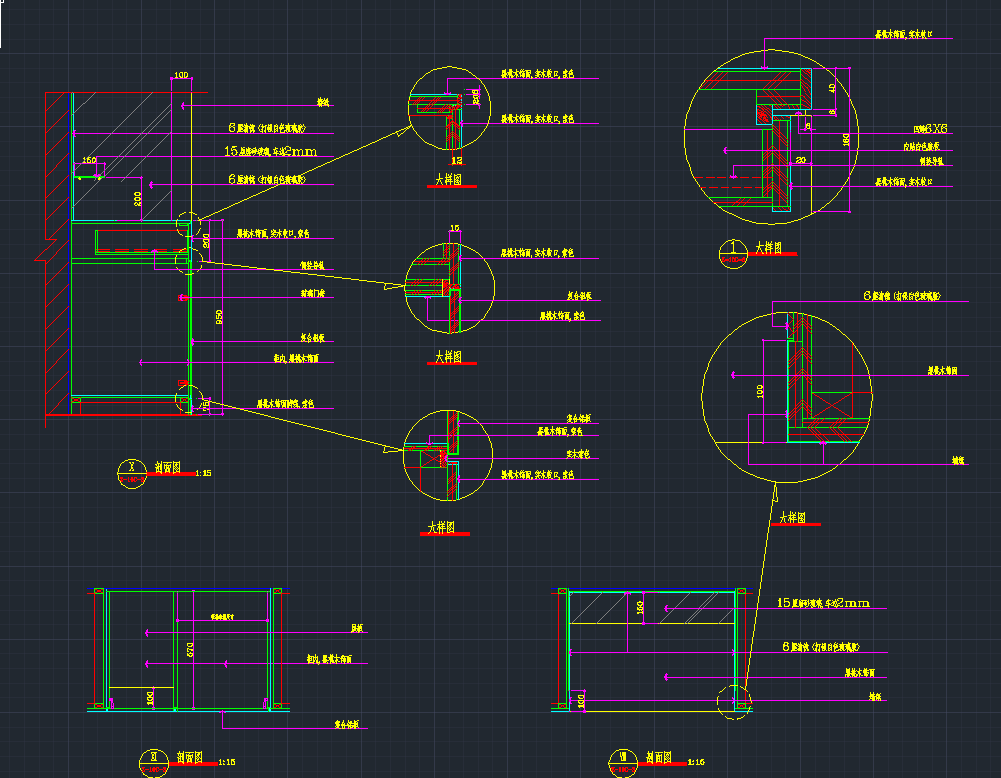This screenshot has width=1001, height=778.
Task: Click the 12 dimension under top-middle detail
Action: pos(456,160)
